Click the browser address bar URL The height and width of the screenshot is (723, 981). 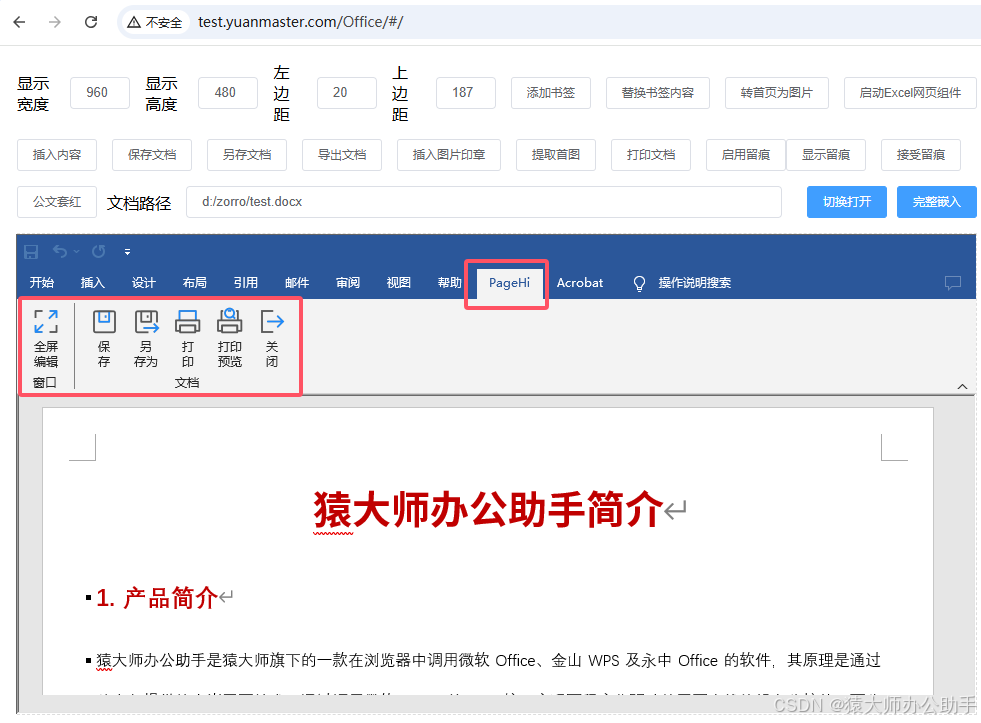(300, 22)
